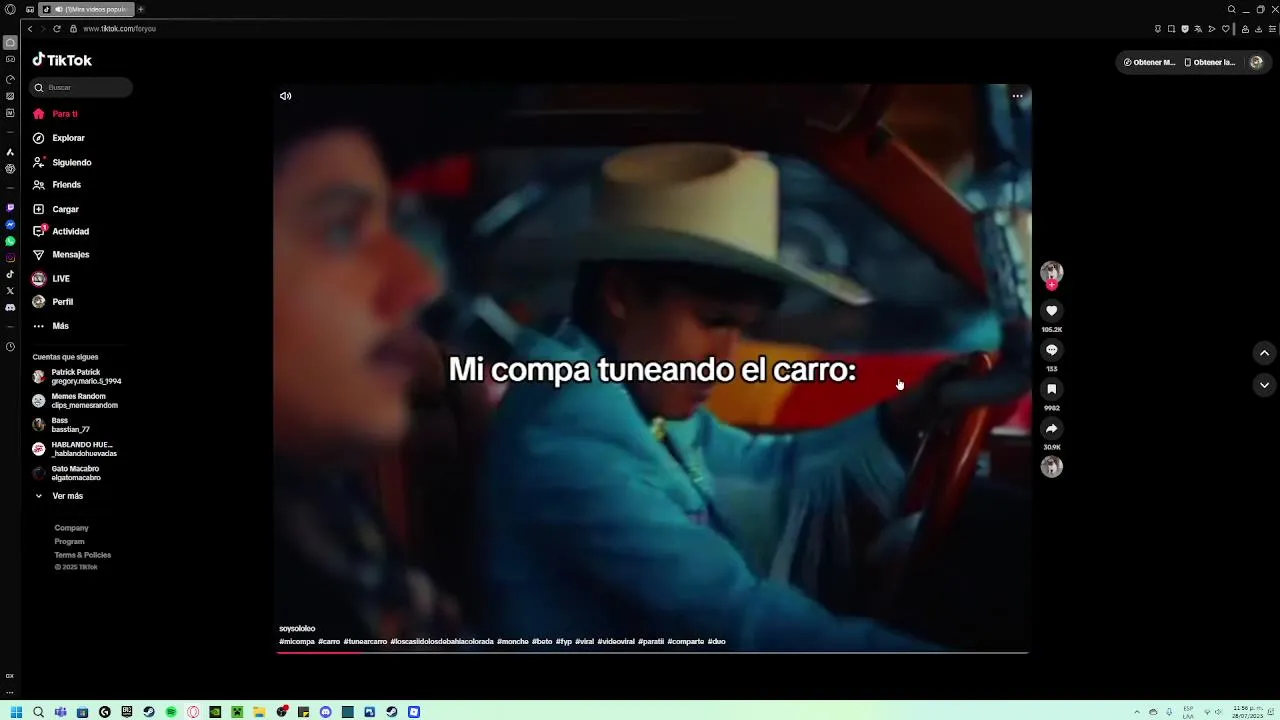Open Opera's Easy Setup menu icon

[1272, 29]
